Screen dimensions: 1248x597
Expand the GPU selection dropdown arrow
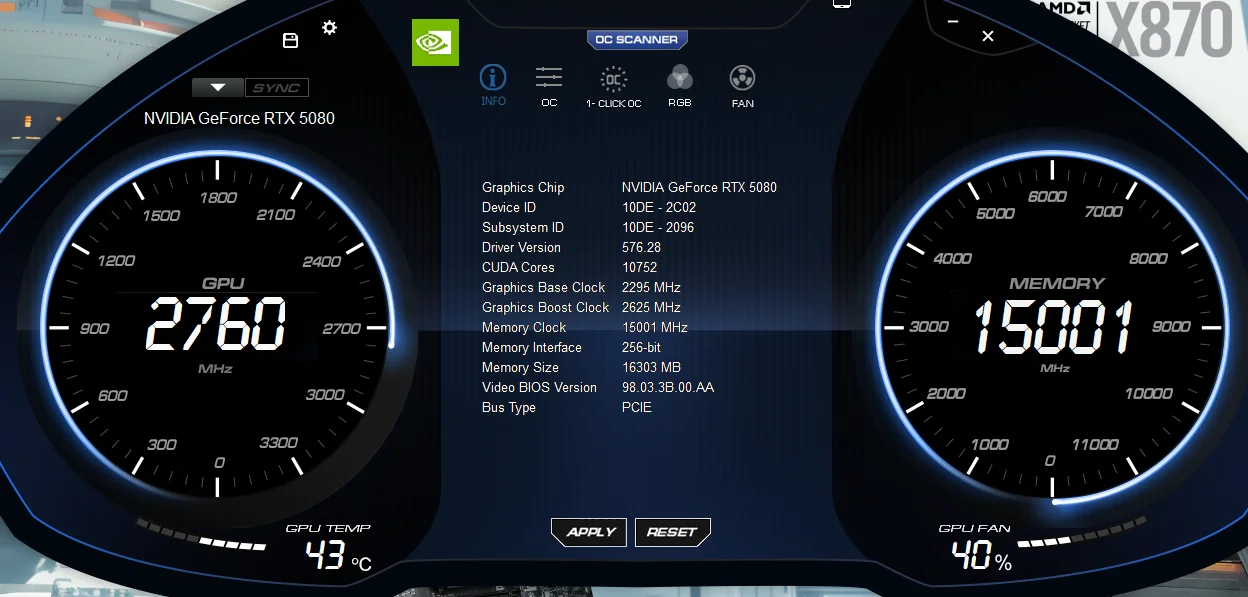click(x=217, y=87)
